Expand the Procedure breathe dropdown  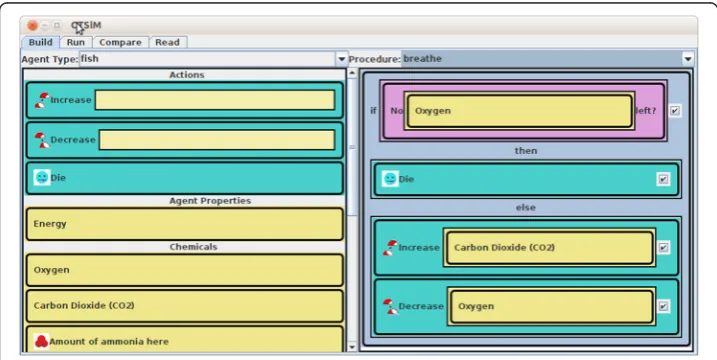tap(688, 59)
